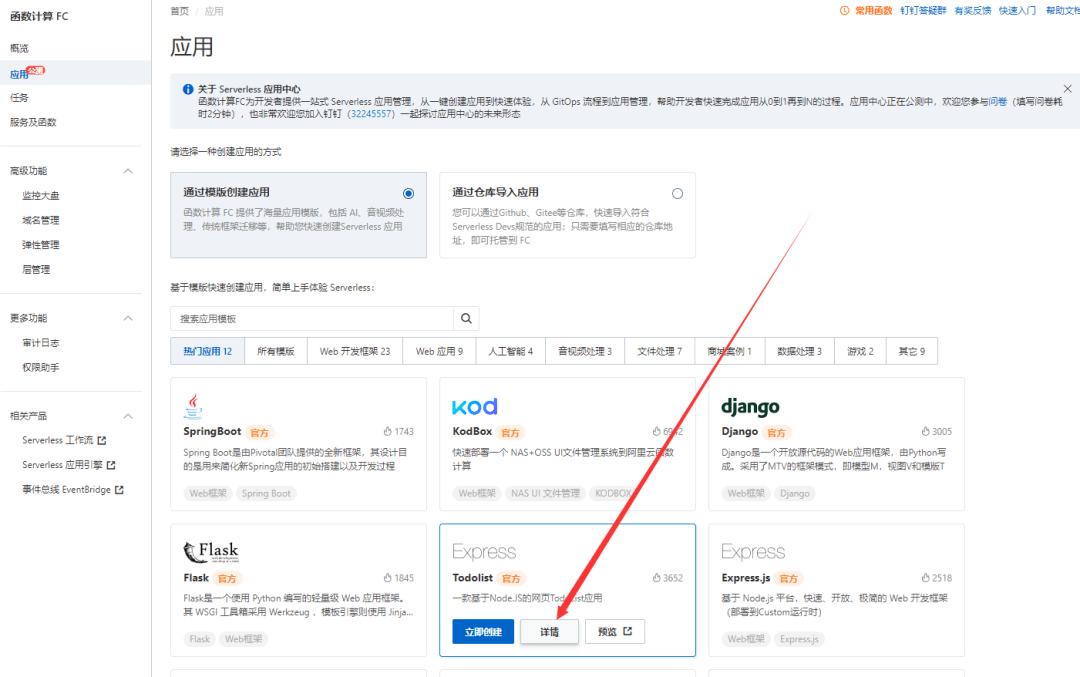
Task: Click the 公测 badge next to 应用
Action: [x=36, y=70]
